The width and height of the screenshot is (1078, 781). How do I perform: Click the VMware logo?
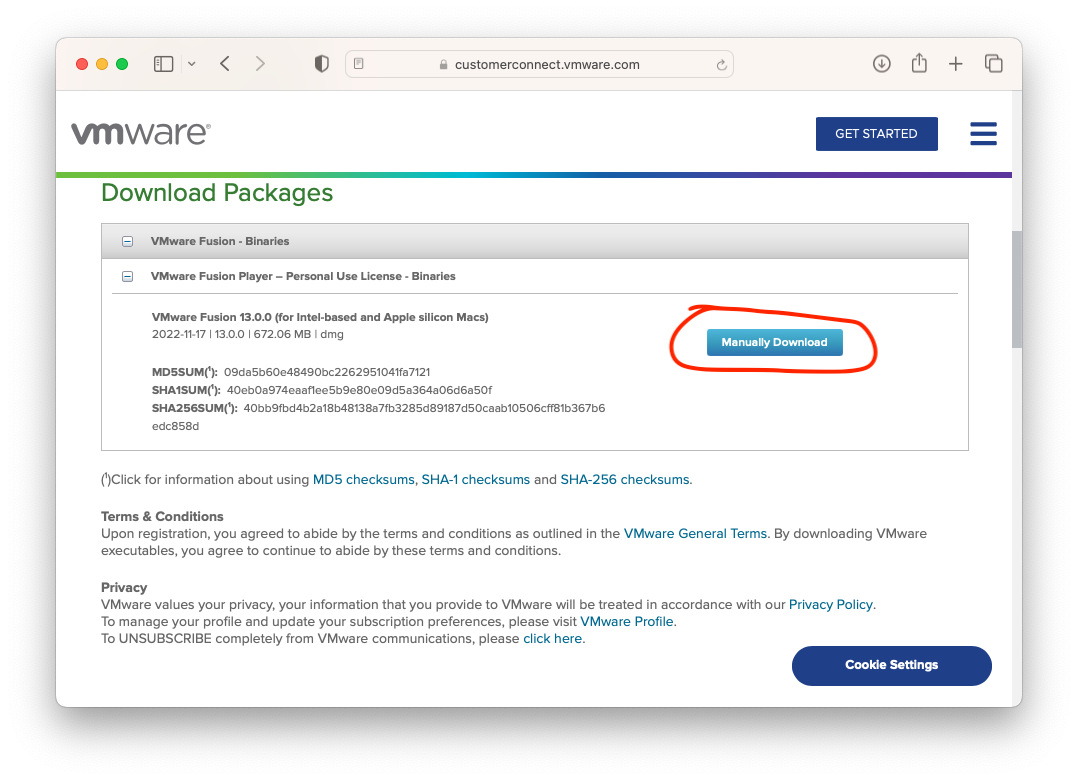[141, 133]
